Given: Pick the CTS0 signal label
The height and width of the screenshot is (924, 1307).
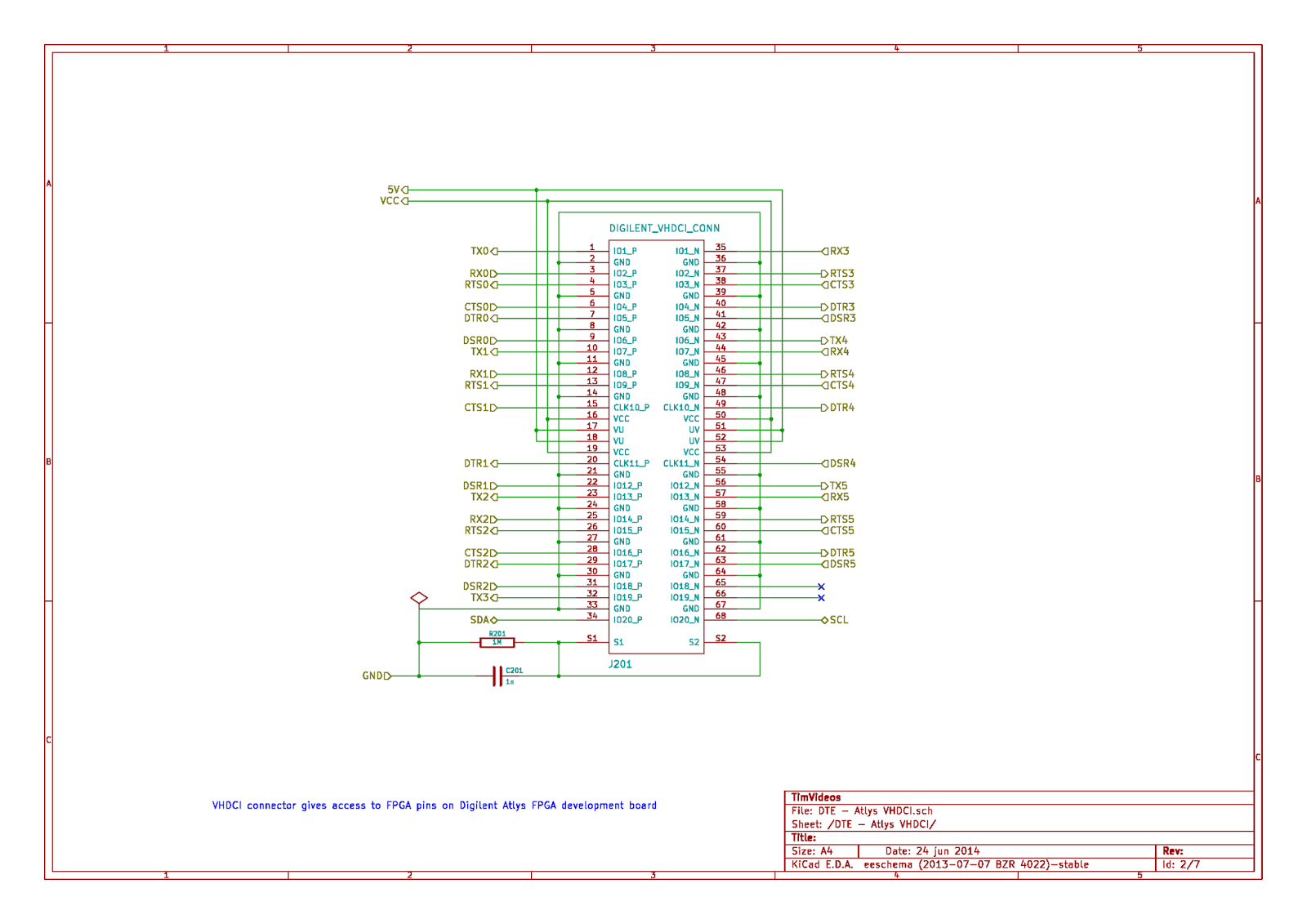Looking at the screenshot, I should (x=480, y=307).
